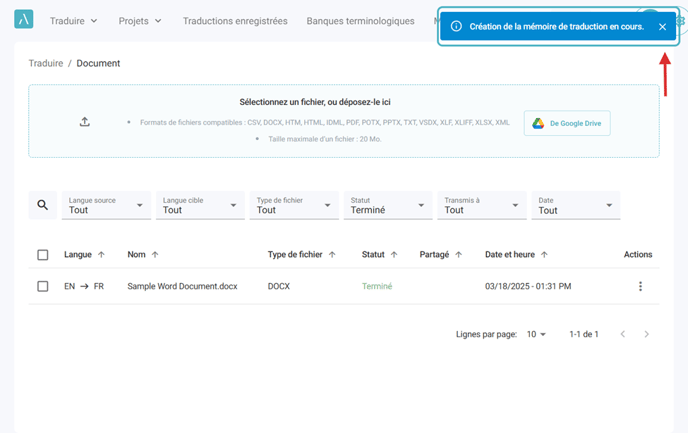Go to previous page arrow

pyautogui.click(x=623, y=334)
